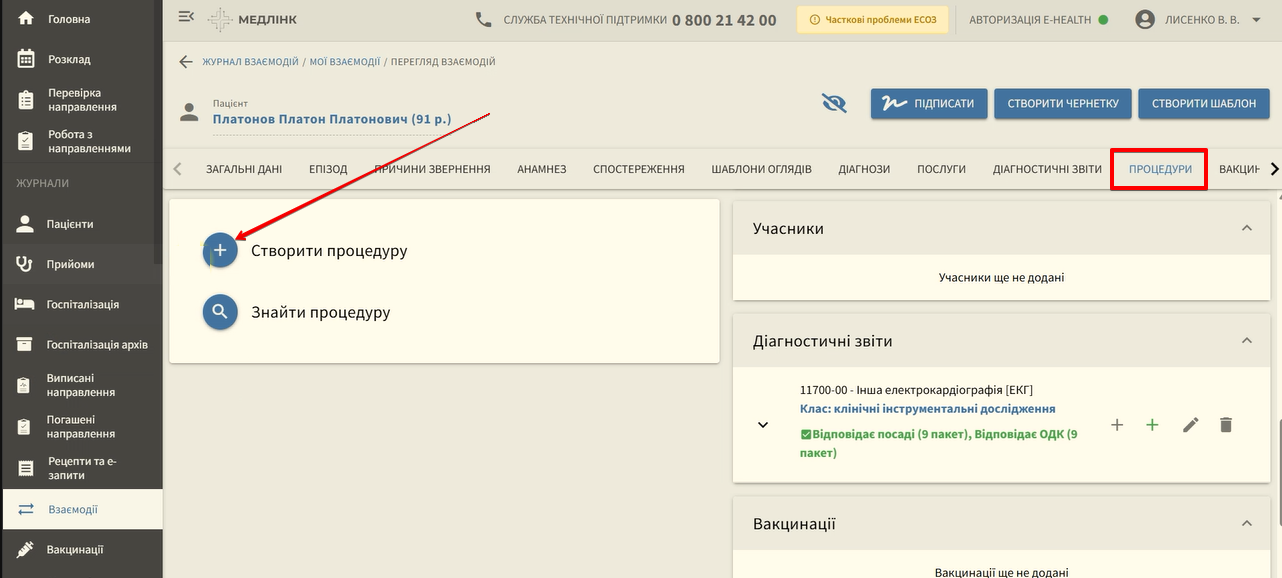The image size is (1282, 578).
Task: Click the Виписані направлення clipboard icon
Action: click(x=26, y=385)
